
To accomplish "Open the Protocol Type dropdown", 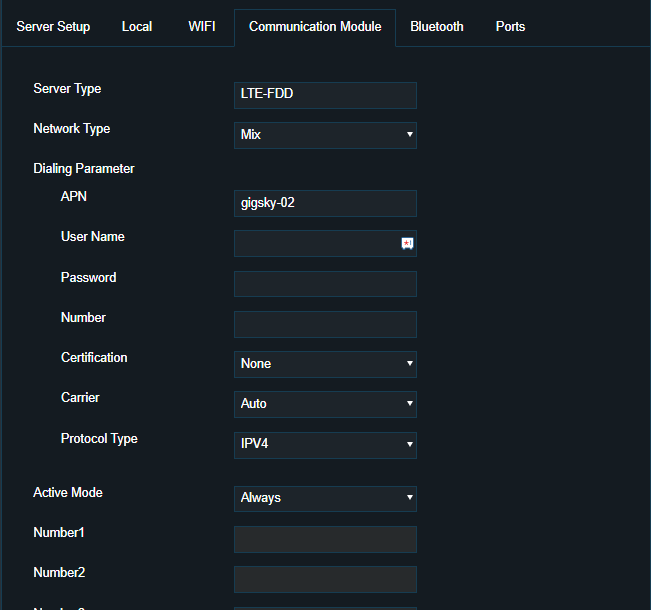I will pos(325,445).
